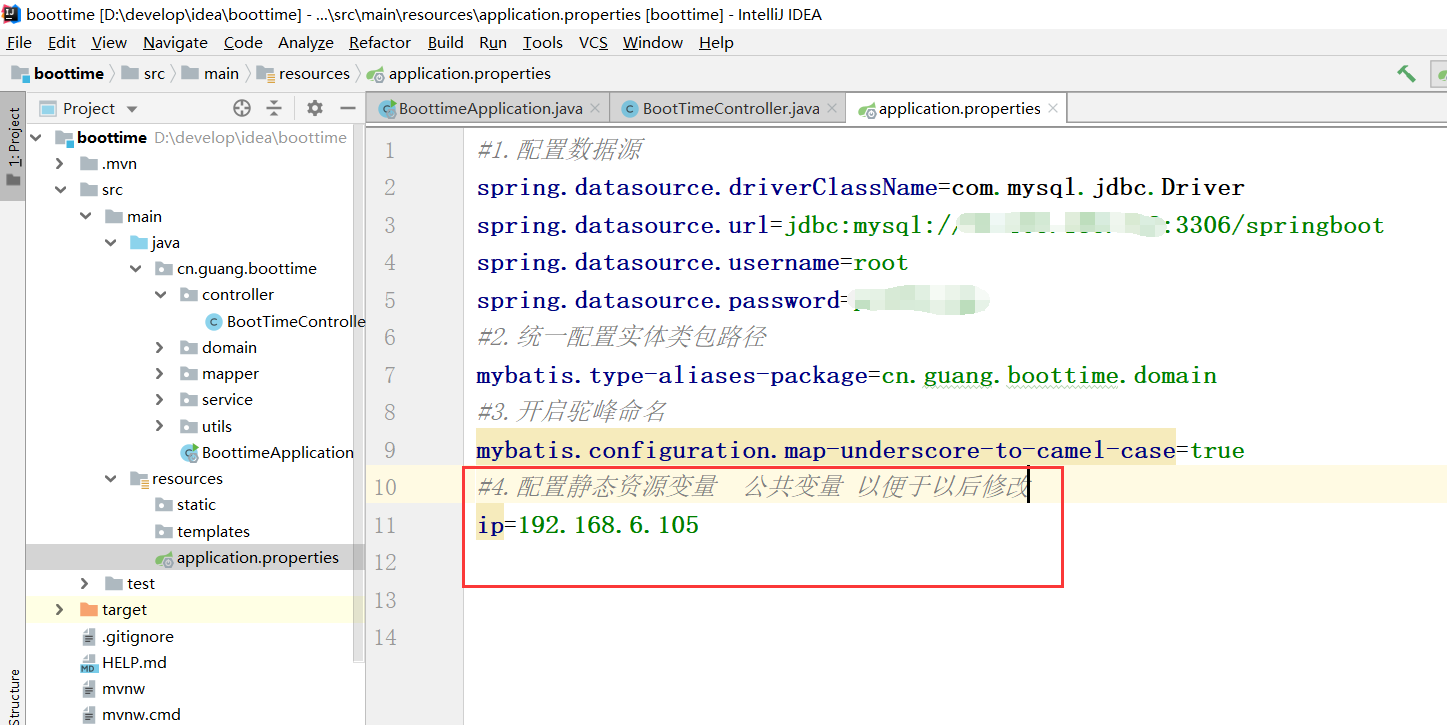The height and width of the screenshot is (725, 1447).
Task: Select the templates folder
Action: pos(202,531)
